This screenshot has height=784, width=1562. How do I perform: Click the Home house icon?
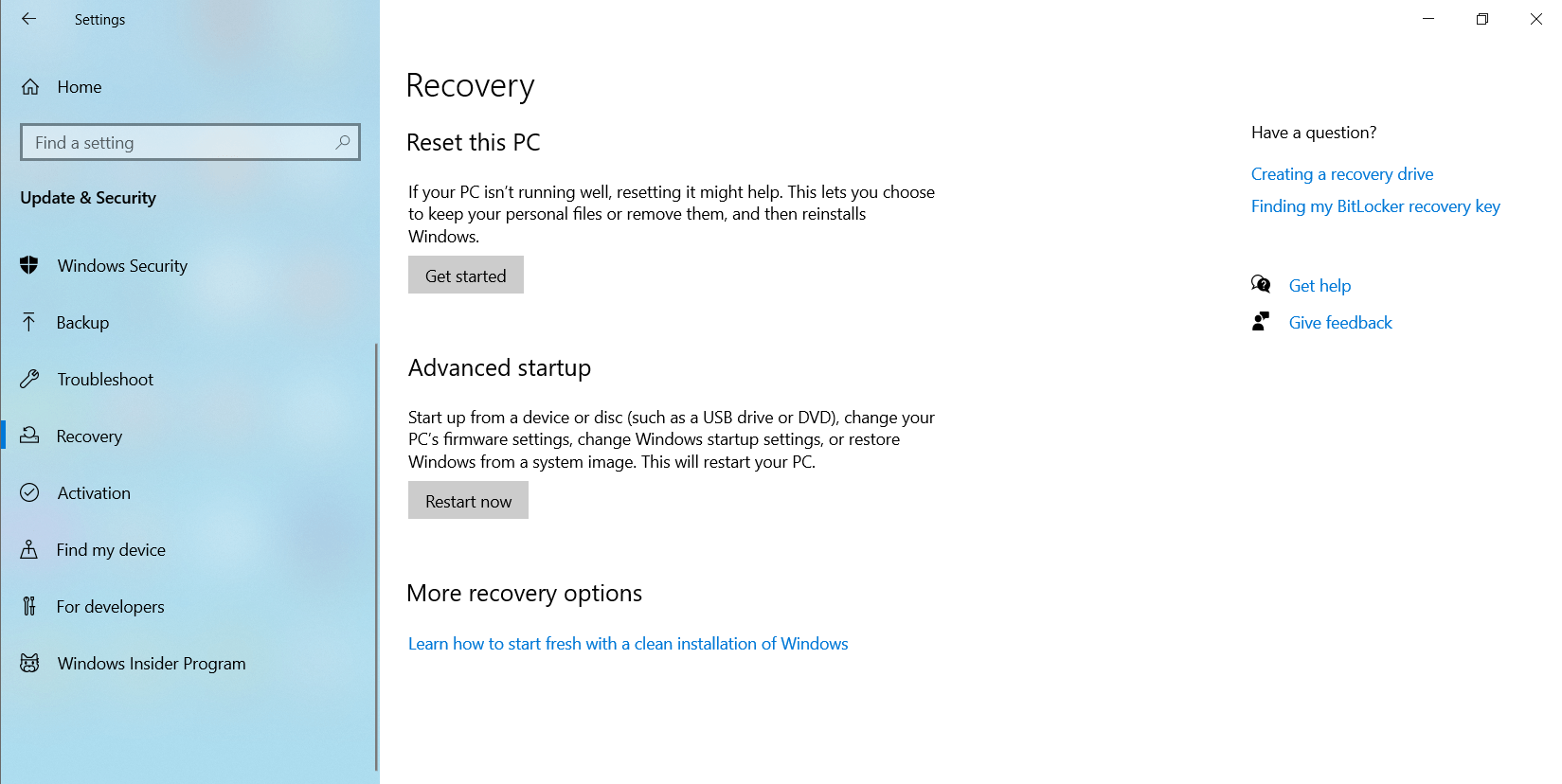29,86
